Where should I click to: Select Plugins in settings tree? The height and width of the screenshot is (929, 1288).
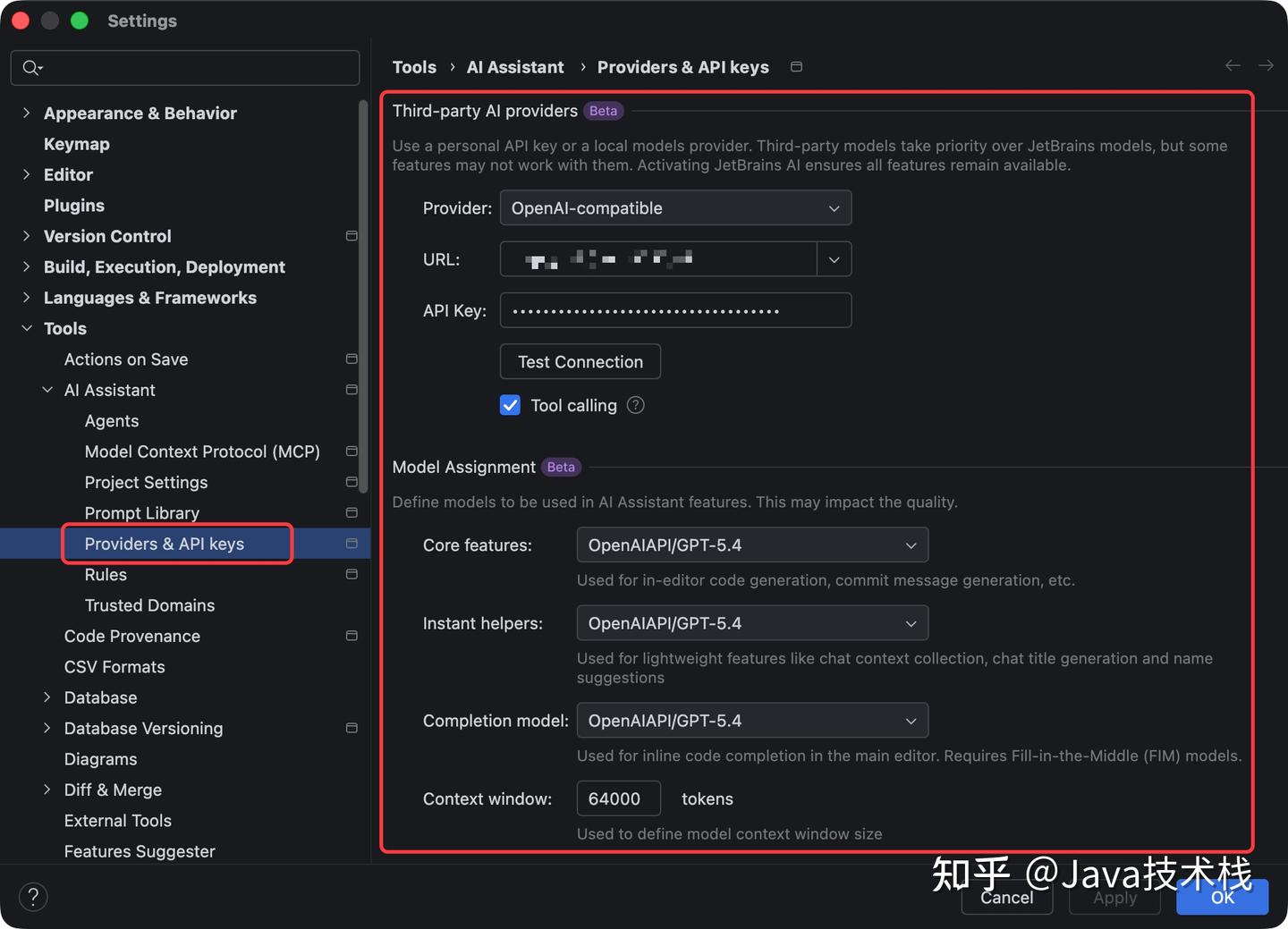[x=74, y=206]
